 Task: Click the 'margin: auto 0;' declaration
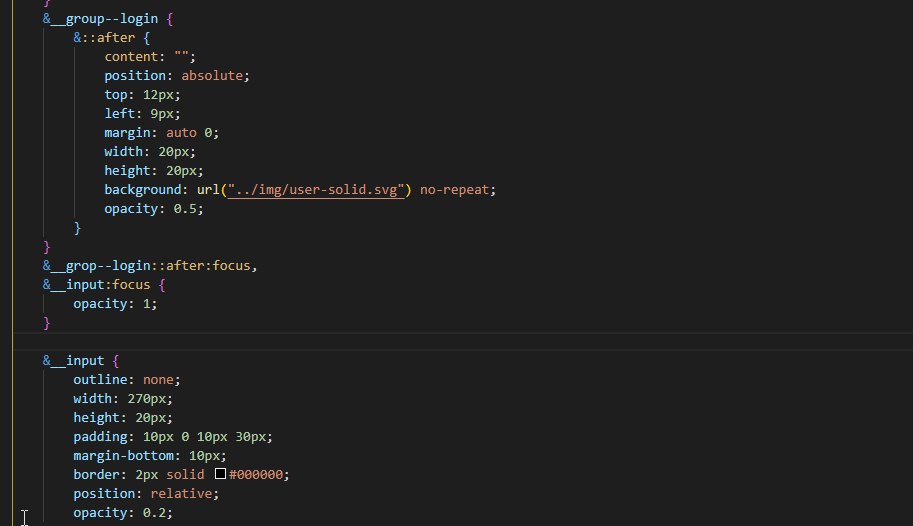162,133
